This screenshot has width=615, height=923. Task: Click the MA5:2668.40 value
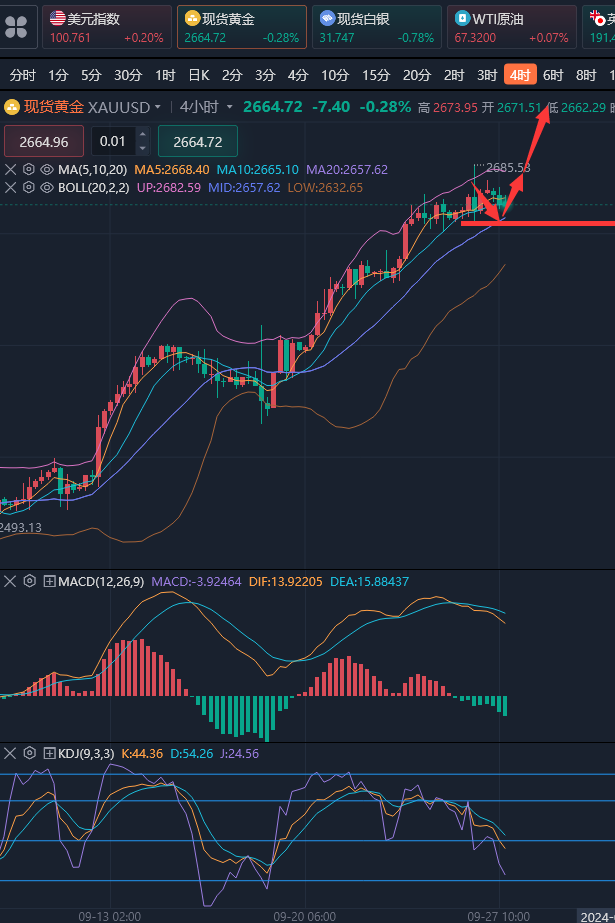(172, 170)
